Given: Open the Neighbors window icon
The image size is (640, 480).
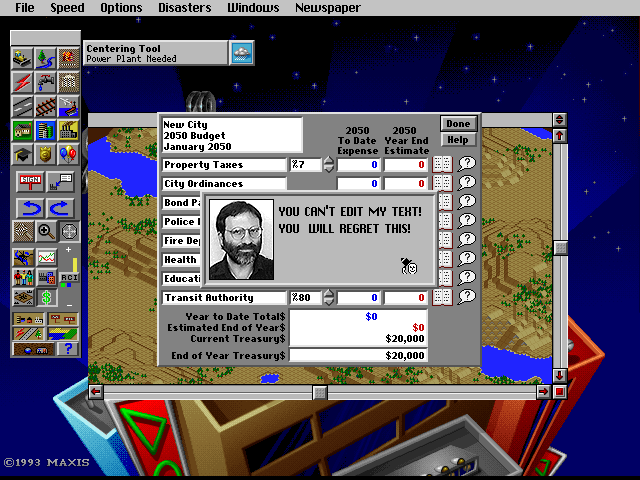Looking at the screenshot, I should [x=23, y=298].
